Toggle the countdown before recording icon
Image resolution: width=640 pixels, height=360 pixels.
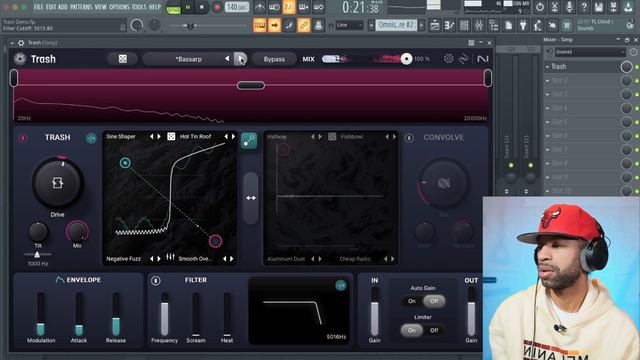[x=289, y=7]
